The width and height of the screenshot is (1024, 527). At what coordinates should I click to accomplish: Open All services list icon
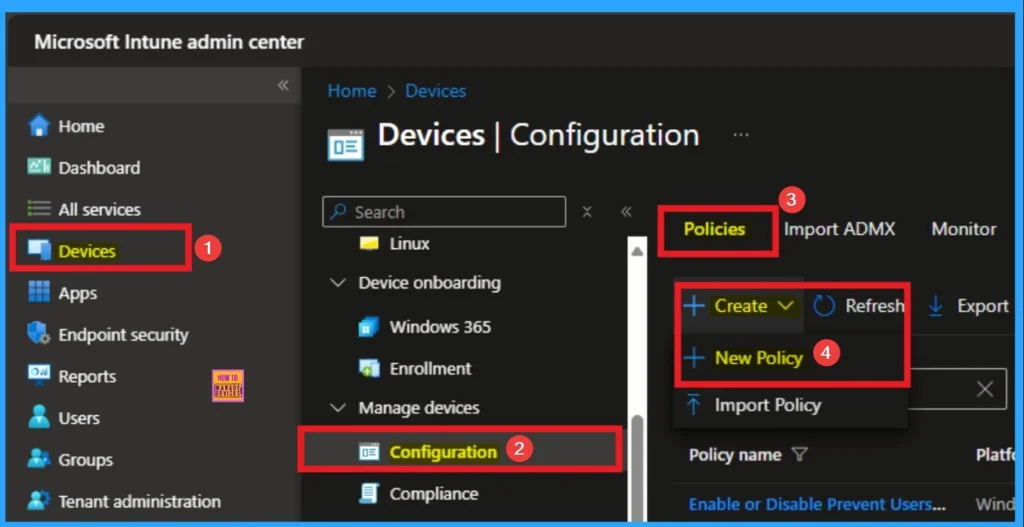click(39, 209)
